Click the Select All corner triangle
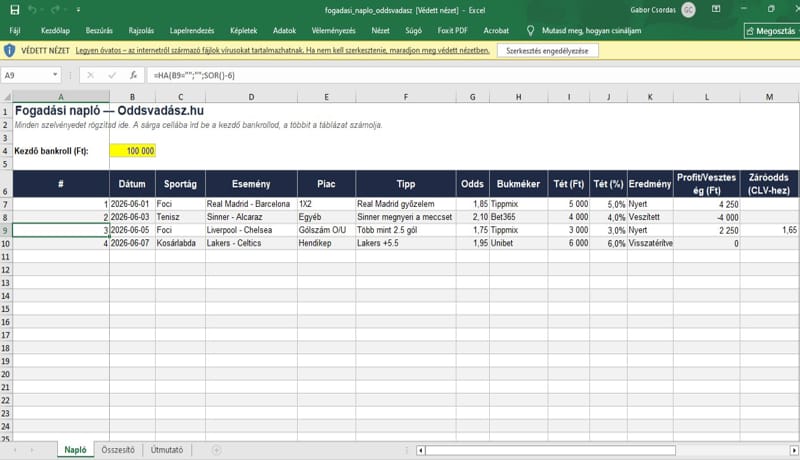 click(x=6, y=96)
